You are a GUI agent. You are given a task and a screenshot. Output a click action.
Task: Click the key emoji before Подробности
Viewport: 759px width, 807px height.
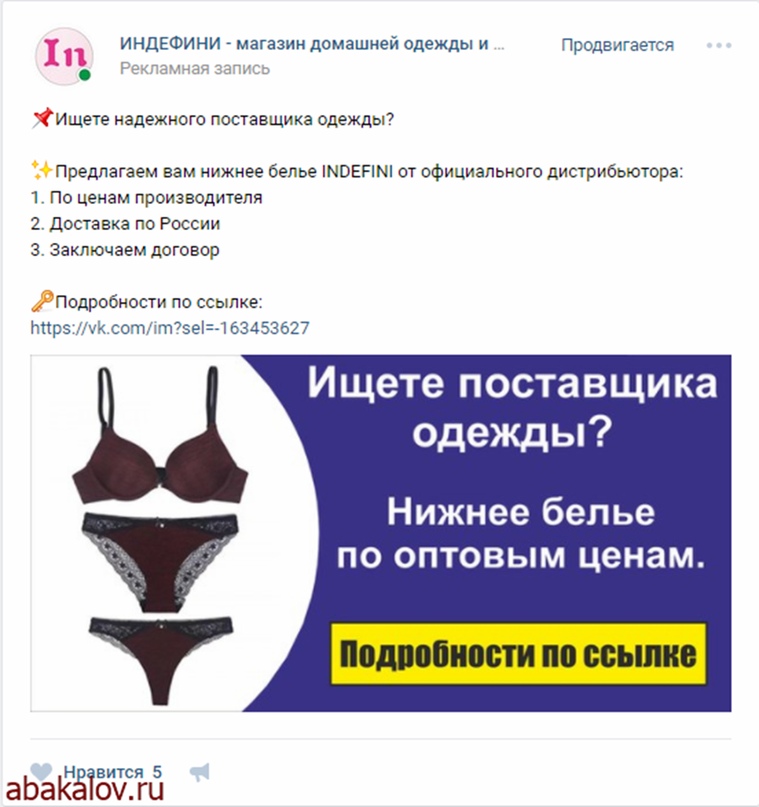pos(42,301)
